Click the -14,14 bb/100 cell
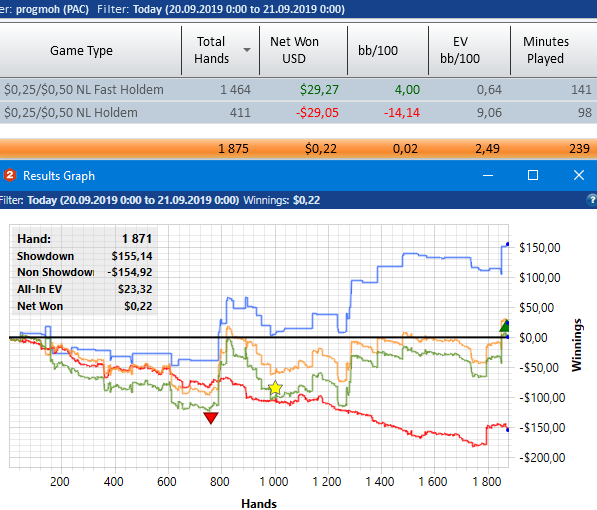This screenshot has width=597, height=510. (x=402, y=113)
